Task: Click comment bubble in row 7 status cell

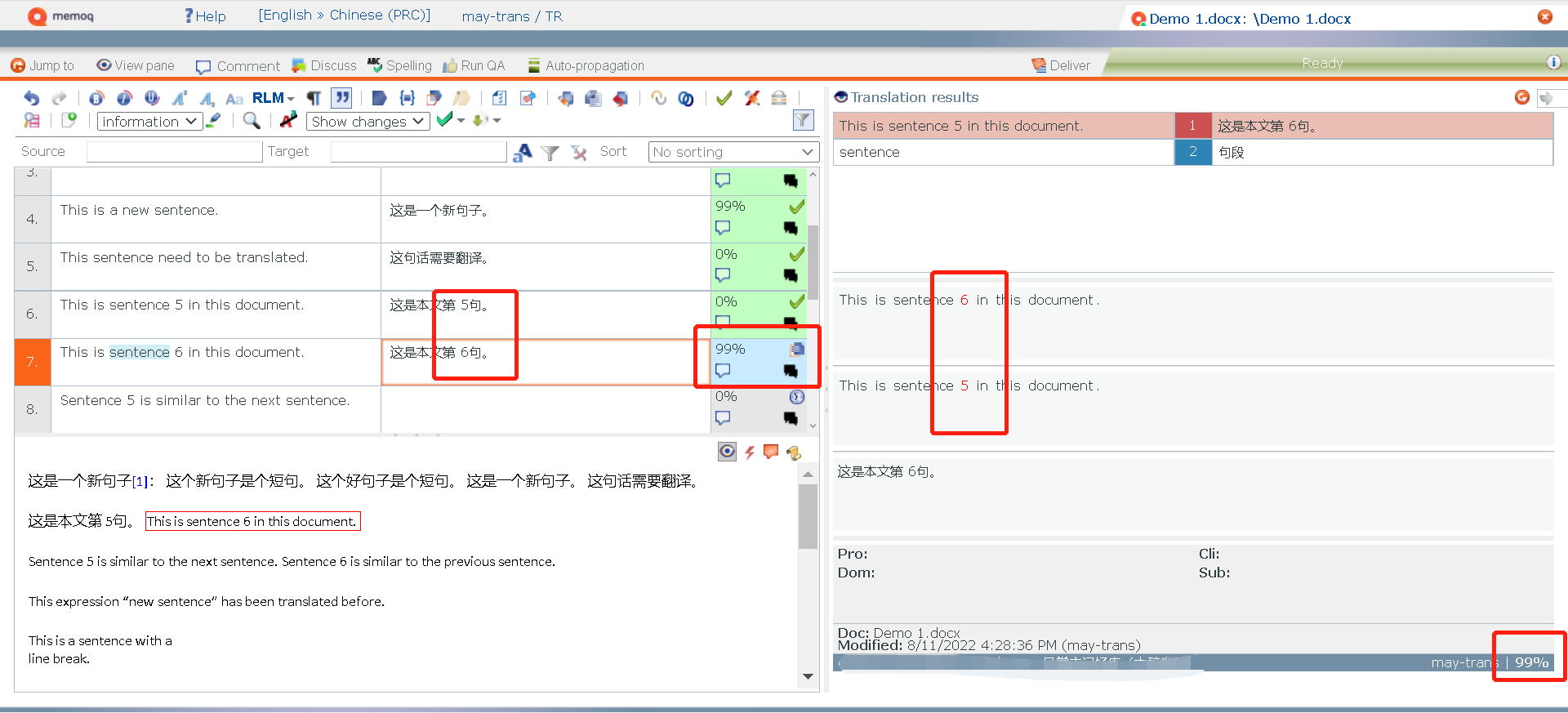Action: click(723, 370)
